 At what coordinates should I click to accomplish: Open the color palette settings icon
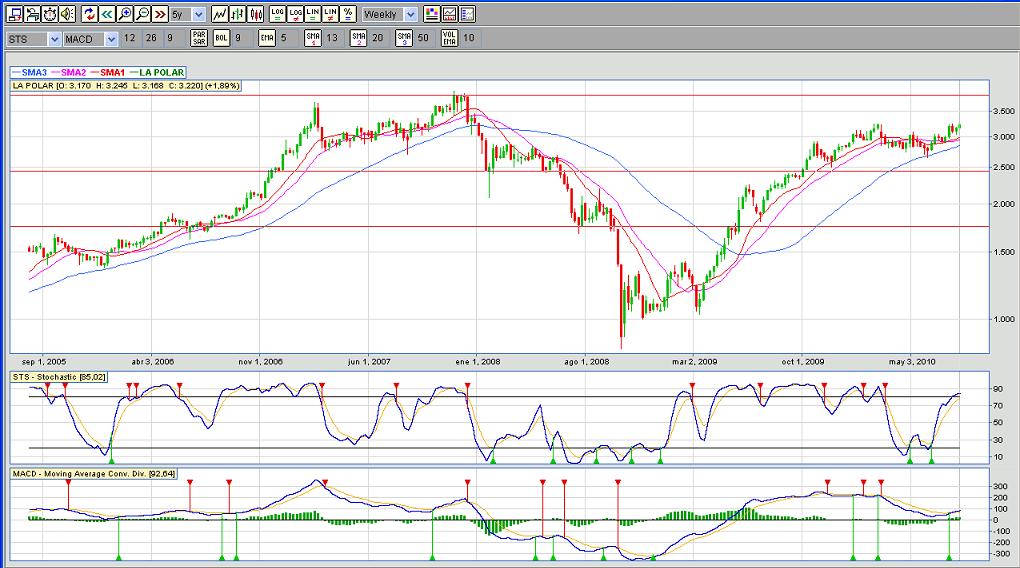click(431, 14)
